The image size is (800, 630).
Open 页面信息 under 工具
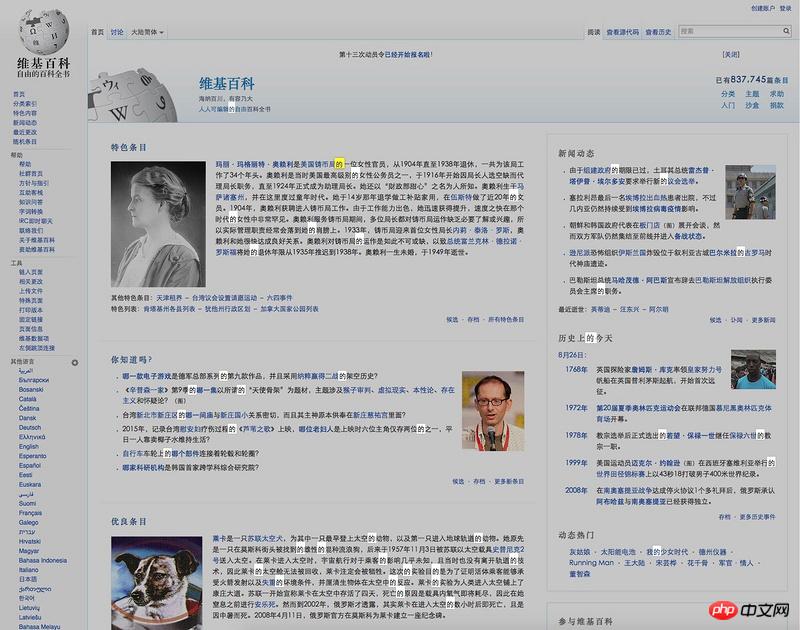(x=31, y=329)
